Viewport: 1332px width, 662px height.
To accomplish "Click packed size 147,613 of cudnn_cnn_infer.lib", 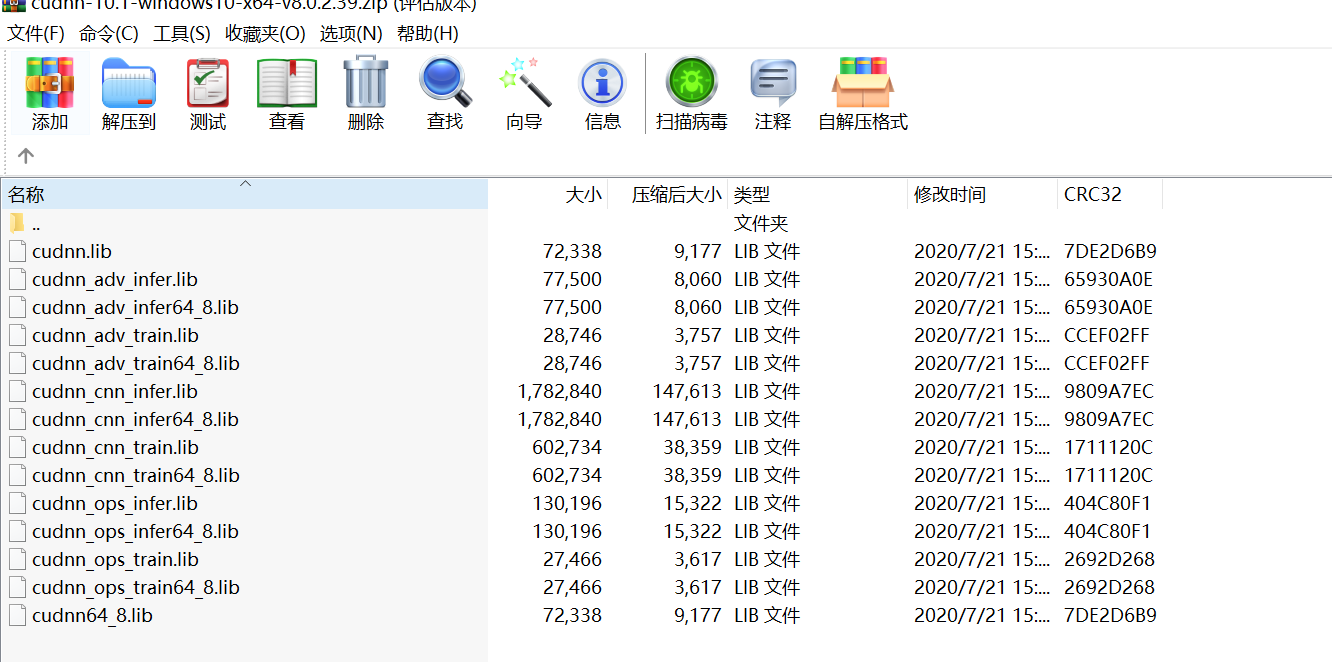I will (686, 391).
